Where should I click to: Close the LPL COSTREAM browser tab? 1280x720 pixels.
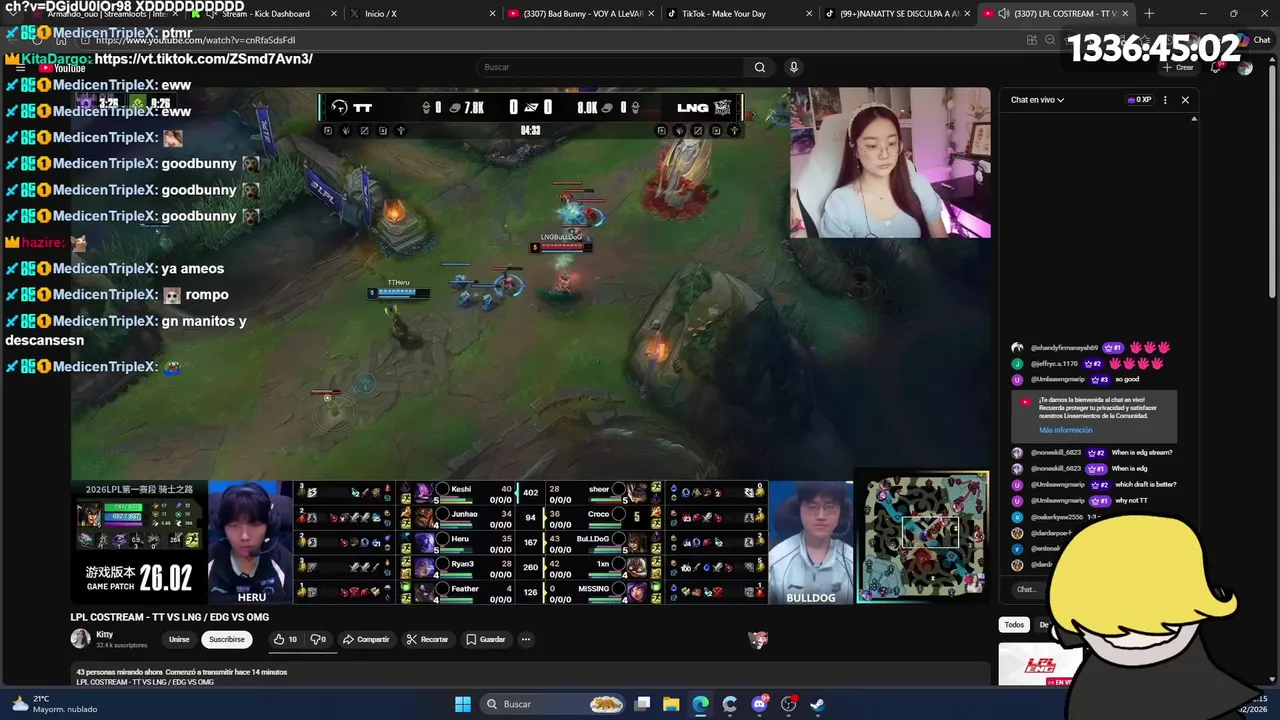(1125, 14)
